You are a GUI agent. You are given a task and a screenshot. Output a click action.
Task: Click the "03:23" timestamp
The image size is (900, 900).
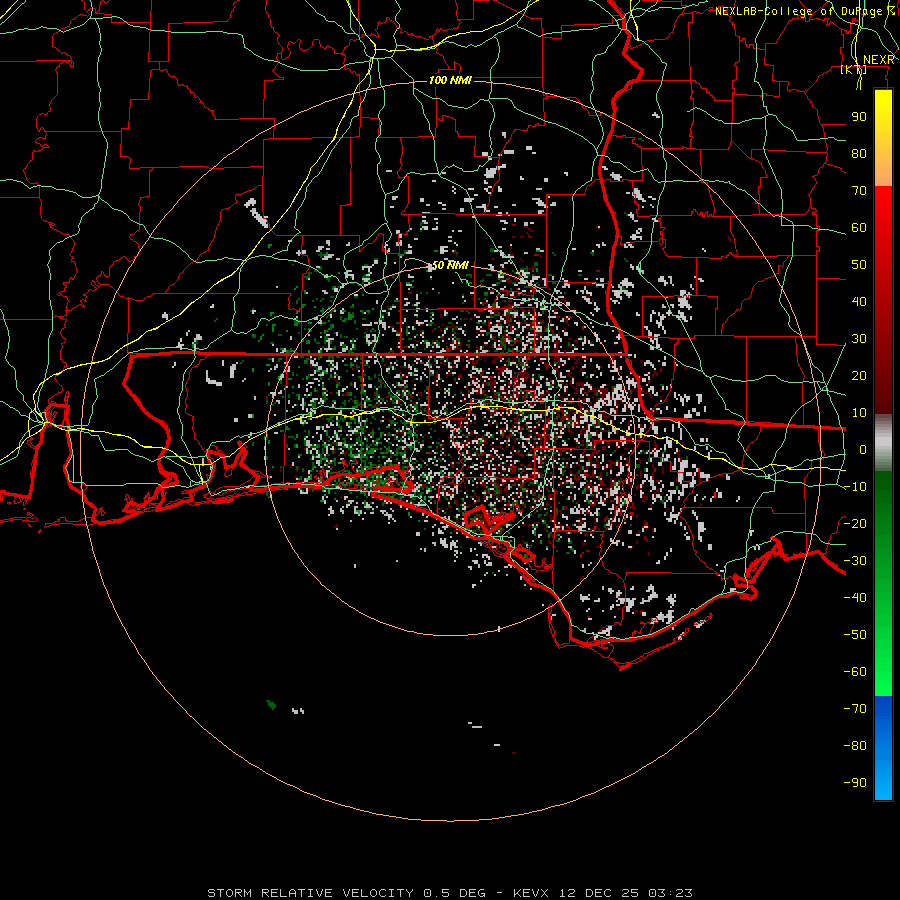670,893
